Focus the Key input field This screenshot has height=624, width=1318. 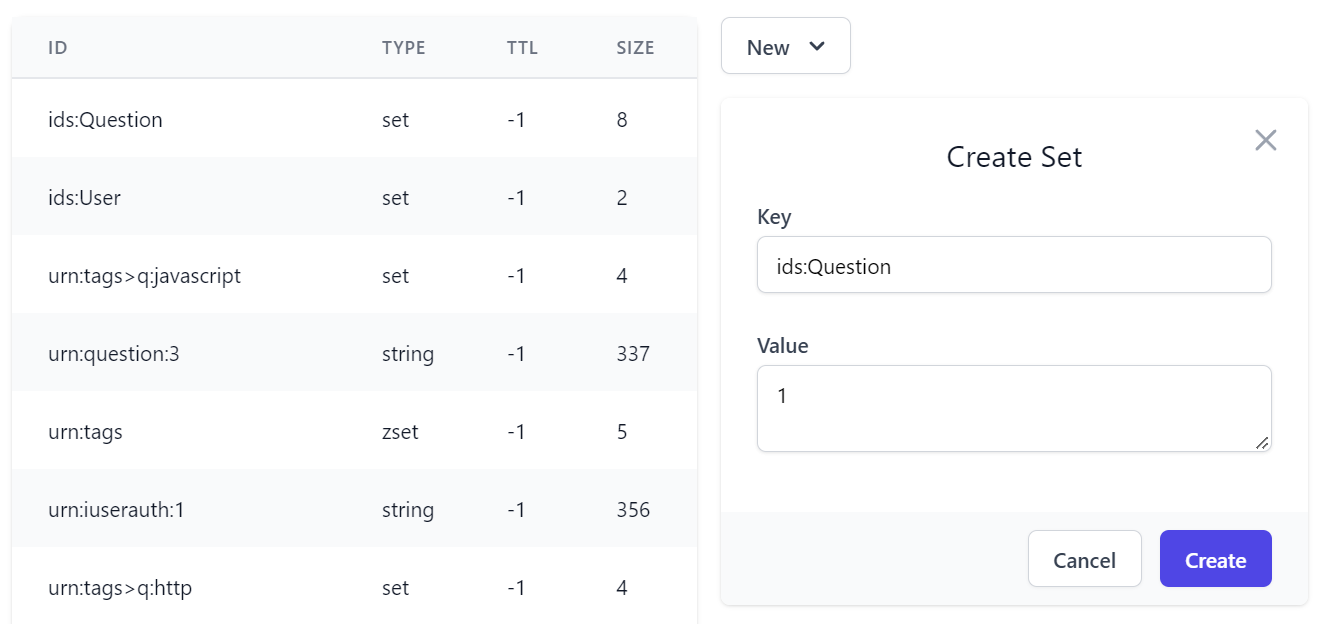click(x=1014, y=265)
